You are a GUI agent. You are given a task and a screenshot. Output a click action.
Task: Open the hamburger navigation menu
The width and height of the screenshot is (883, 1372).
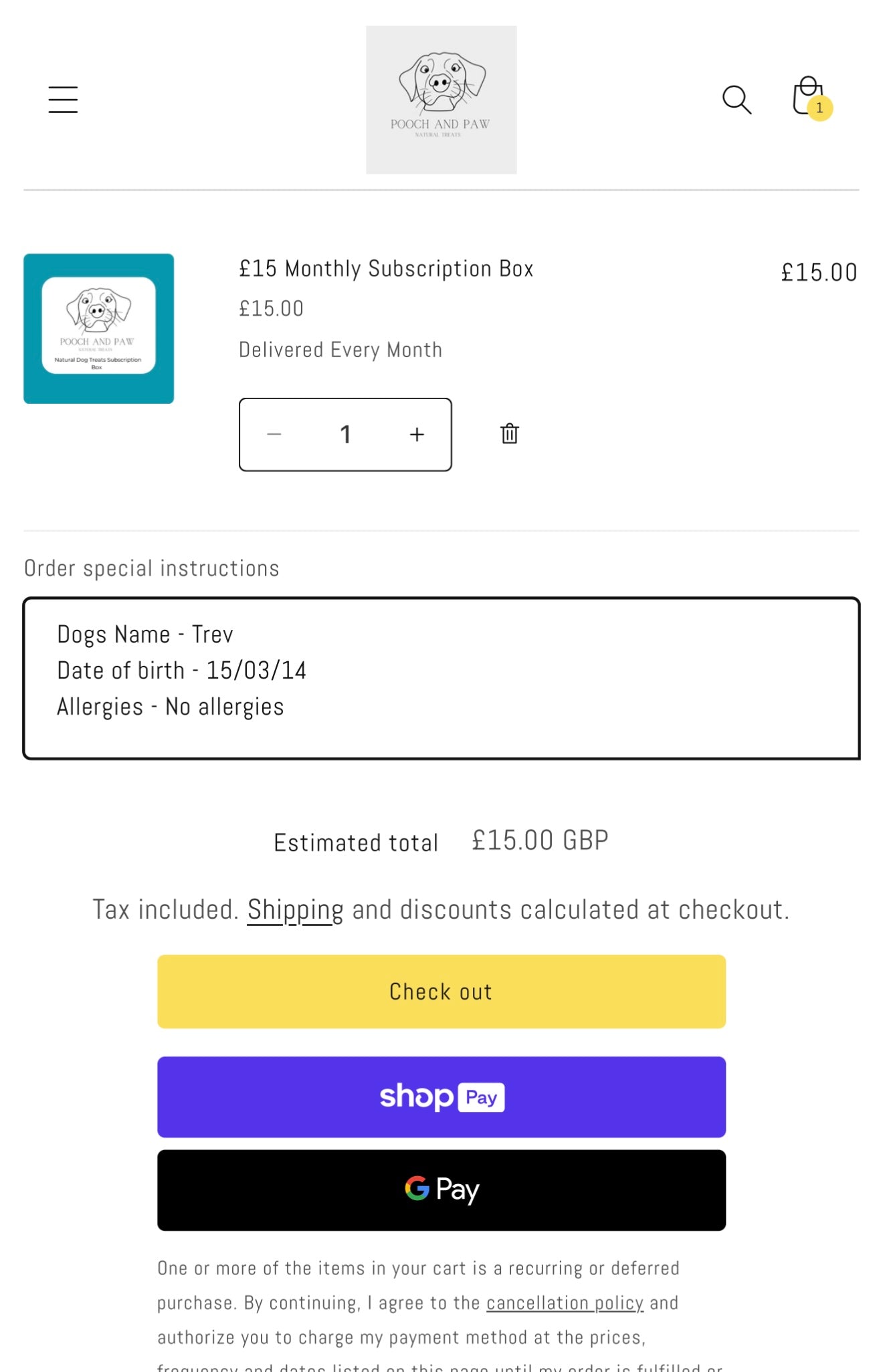click(x=63, y=99)
